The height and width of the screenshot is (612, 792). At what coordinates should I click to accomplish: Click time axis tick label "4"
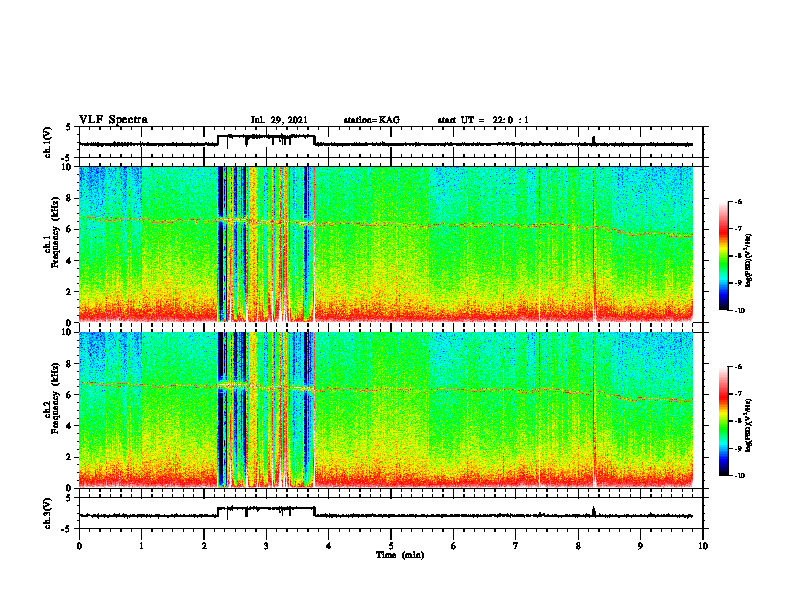pyautogui.click(x=329, y=546)
